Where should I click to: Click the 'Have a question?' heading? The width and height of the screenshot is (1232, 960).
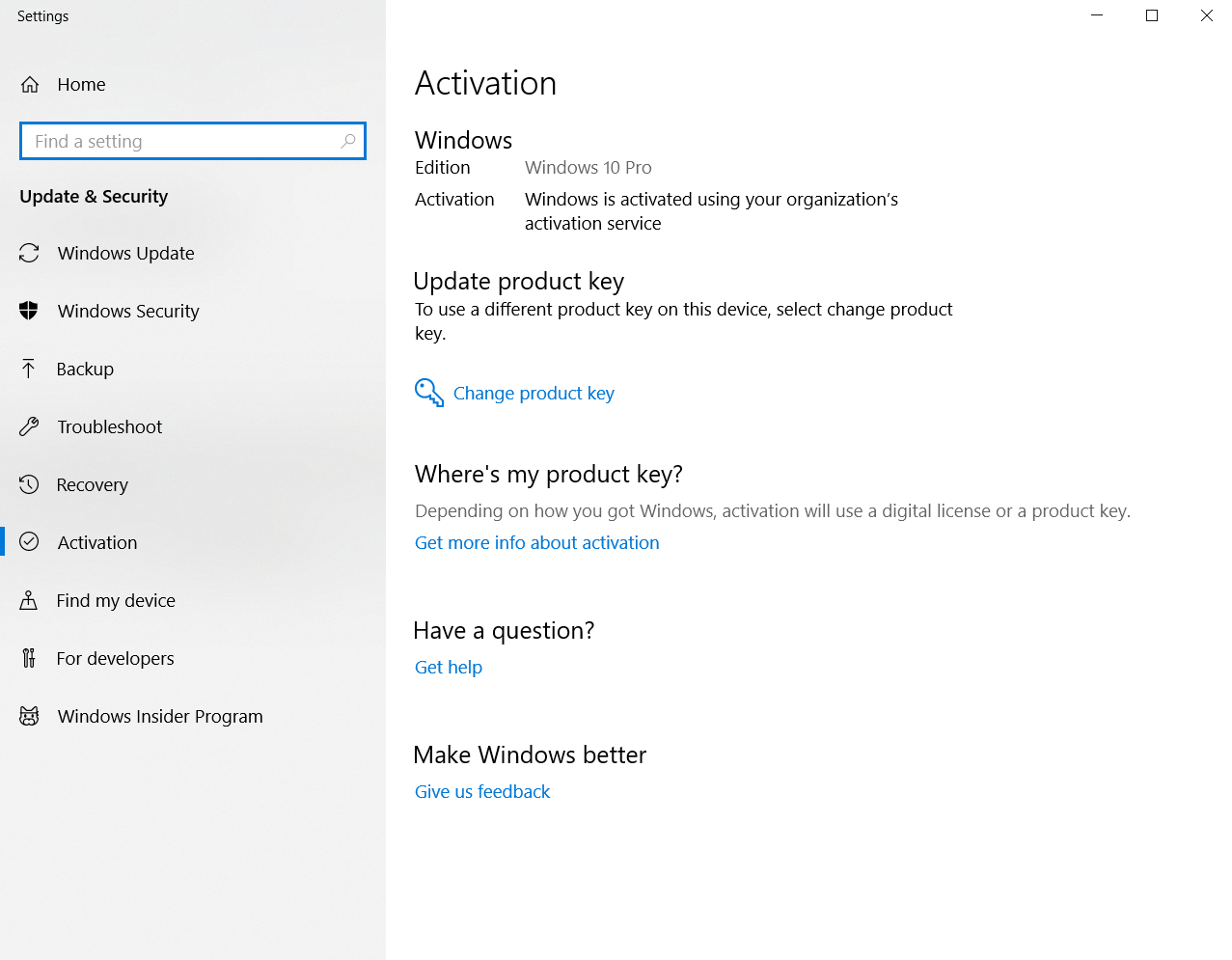coord(504,631)
